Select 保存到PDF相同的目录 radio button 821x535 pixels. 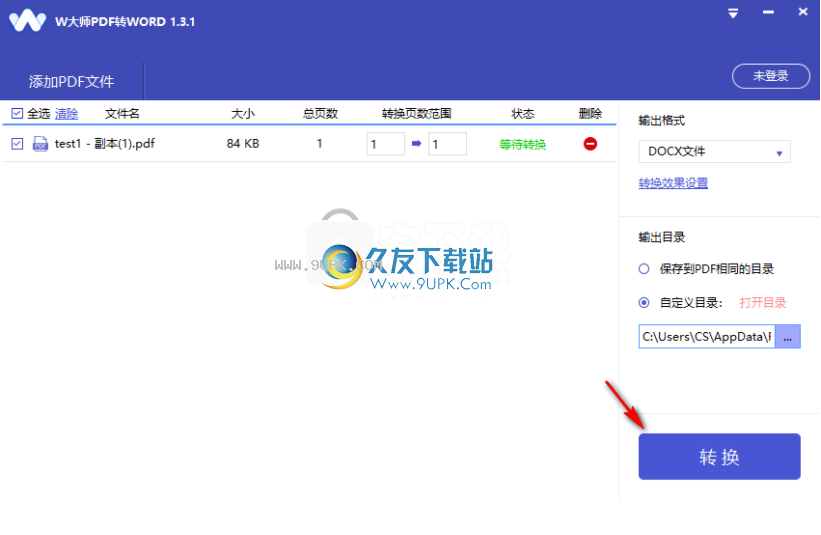(x=644, y=269)
